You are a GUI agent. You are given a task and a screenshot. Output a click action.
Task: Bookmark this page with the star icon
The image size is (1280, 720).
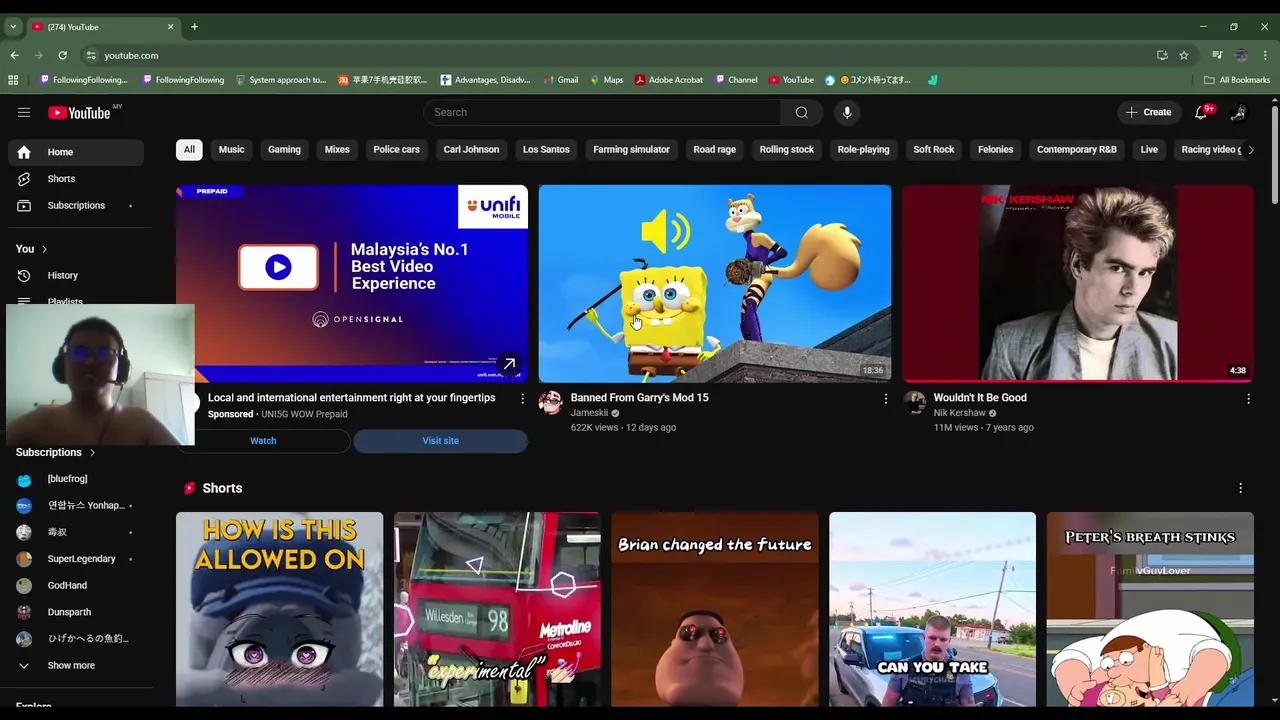coord(1184,55)
